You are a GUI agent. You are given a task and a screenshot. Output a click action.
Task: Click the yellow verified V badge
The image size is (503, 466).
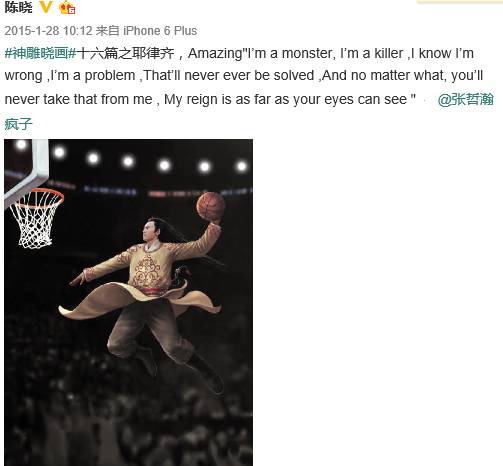[x=46, y=7]
